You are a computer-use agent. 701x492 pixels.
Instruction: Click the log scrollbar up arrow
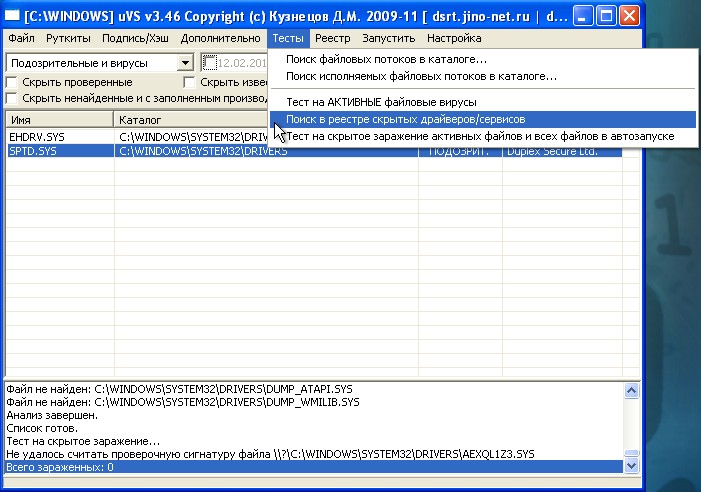631,391
